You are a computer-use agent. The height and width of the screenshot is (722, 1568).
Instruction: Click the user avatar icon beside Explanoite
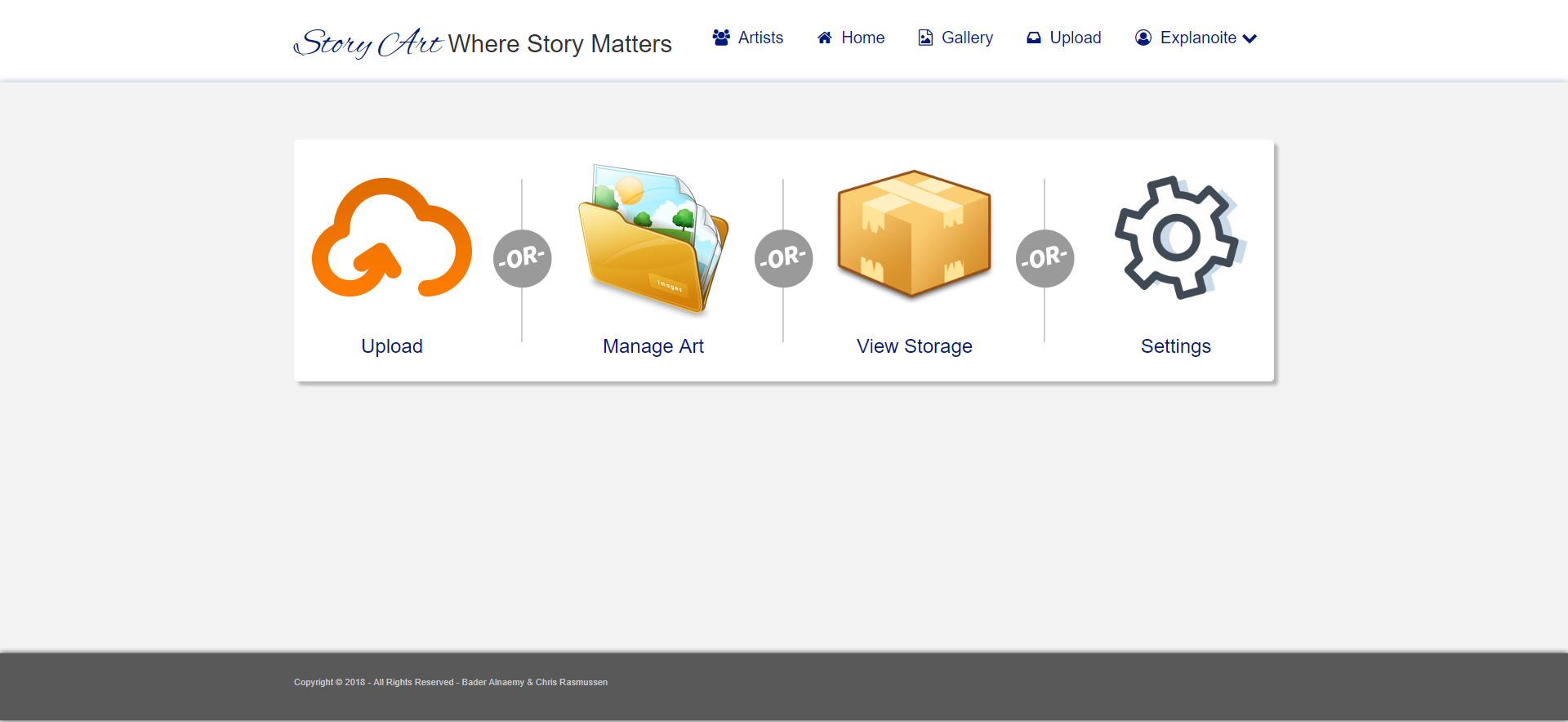click(x=1143, y=38)
